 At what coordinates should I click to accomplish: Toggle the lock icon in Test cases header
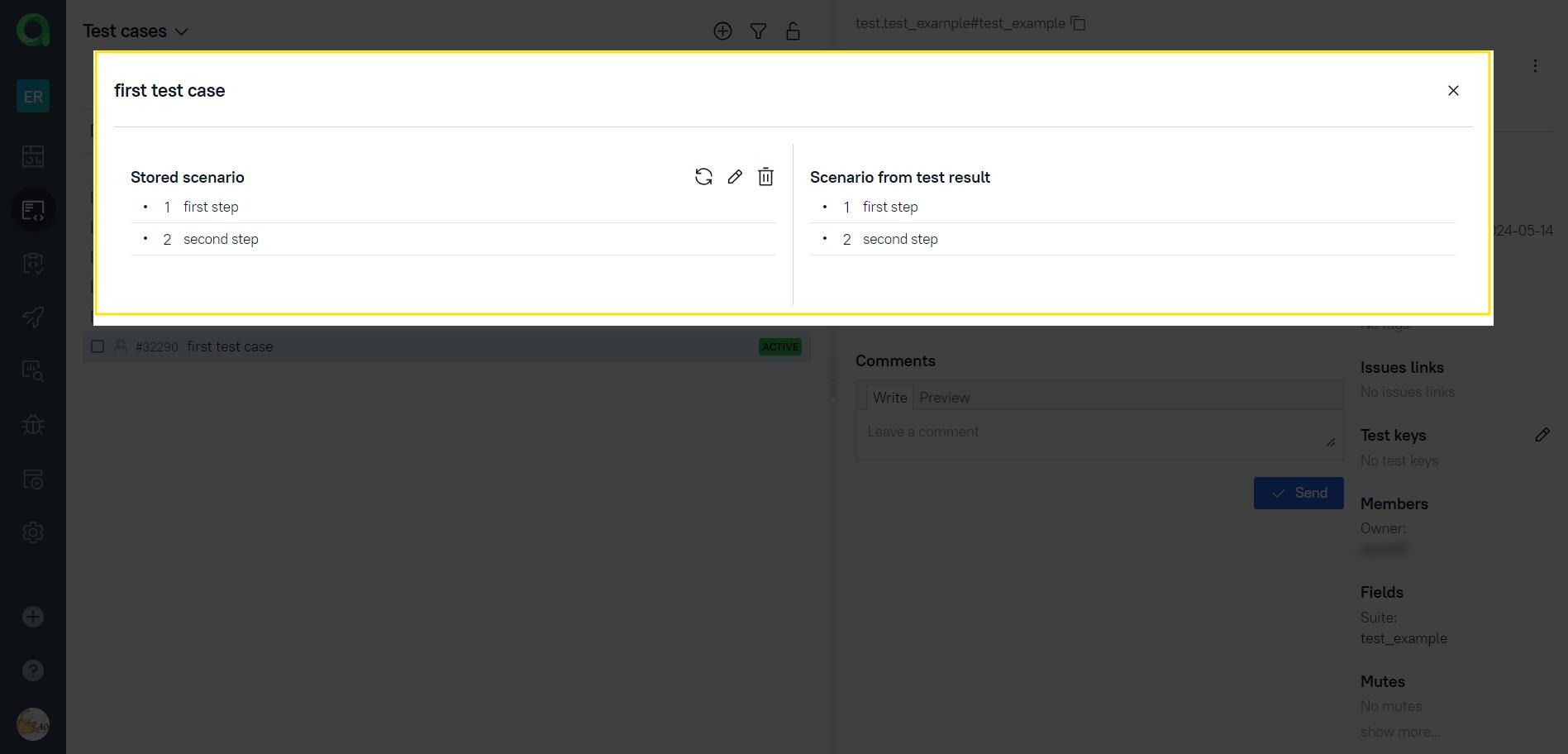click(793, 31)
